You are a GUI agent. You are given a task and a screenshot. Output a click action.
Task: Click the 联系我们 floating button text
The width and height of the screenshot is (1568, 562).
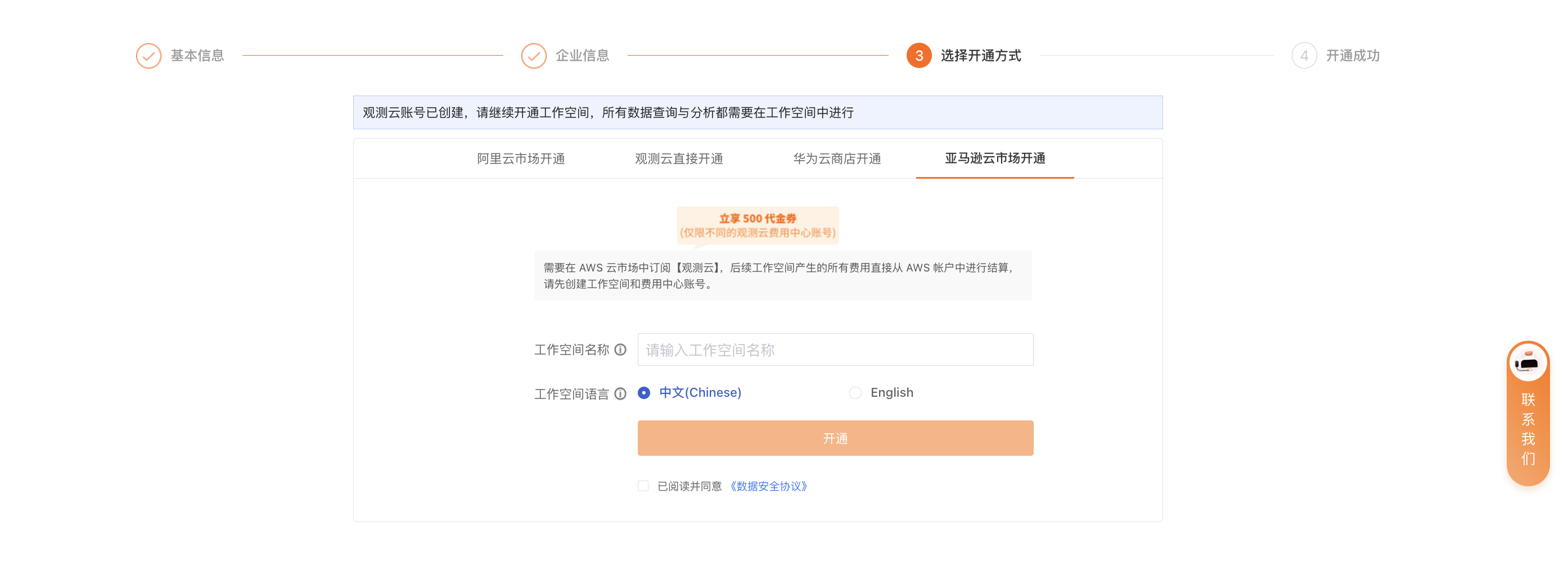(x=1528, y=429)
